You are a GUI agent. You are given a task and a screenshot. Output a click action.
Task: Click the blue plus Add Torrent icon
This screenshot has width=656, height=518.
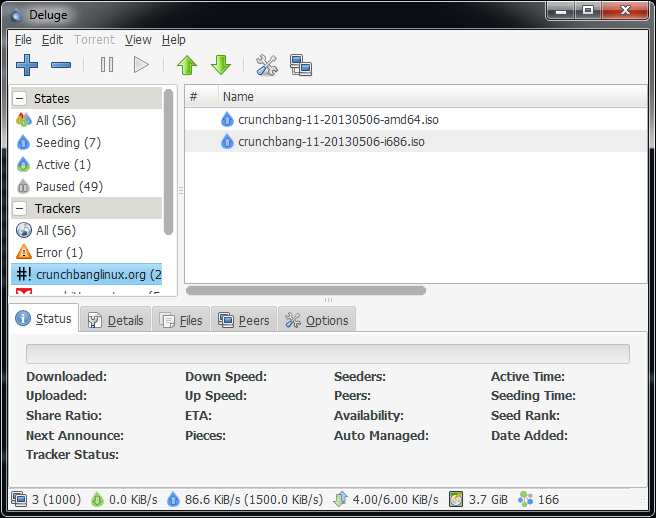click(27, 65)
